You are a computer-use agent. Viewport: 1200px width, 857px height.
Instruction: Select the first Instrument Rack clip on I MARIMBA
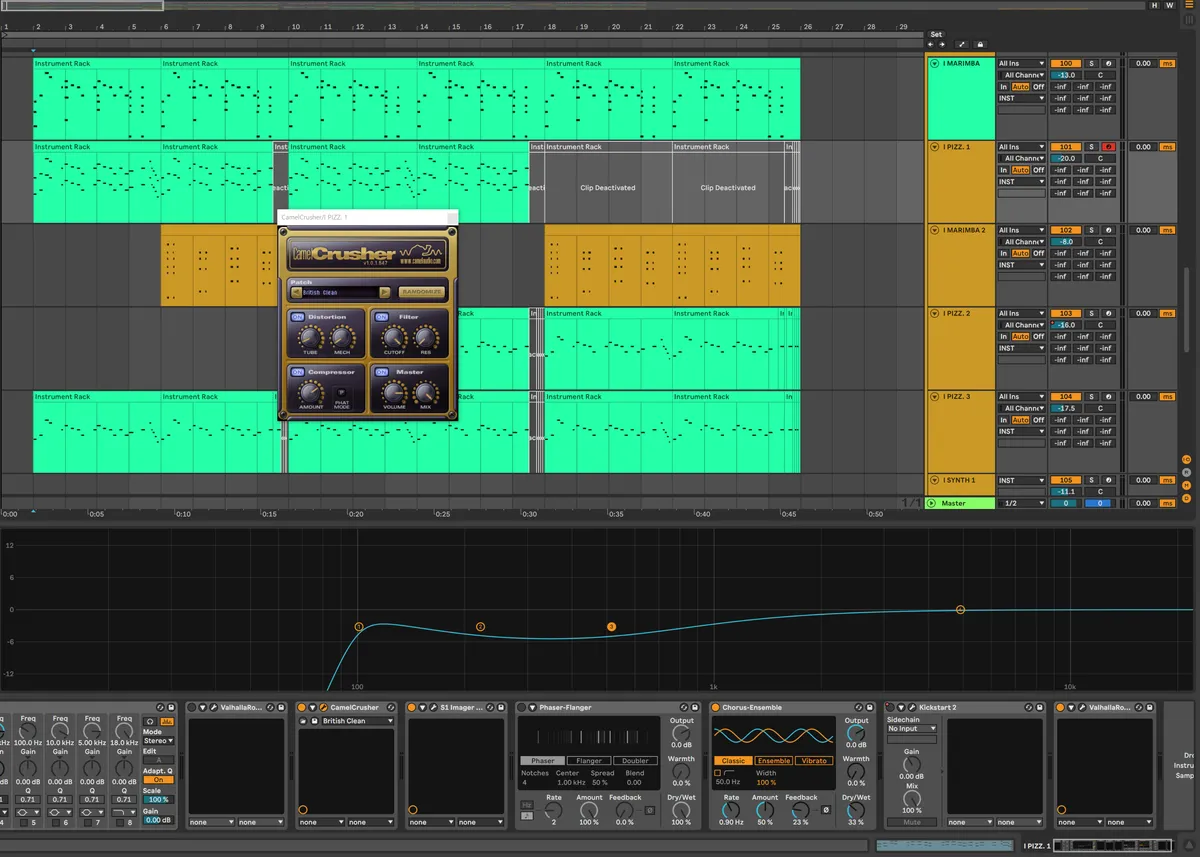[x=97, y=98]
